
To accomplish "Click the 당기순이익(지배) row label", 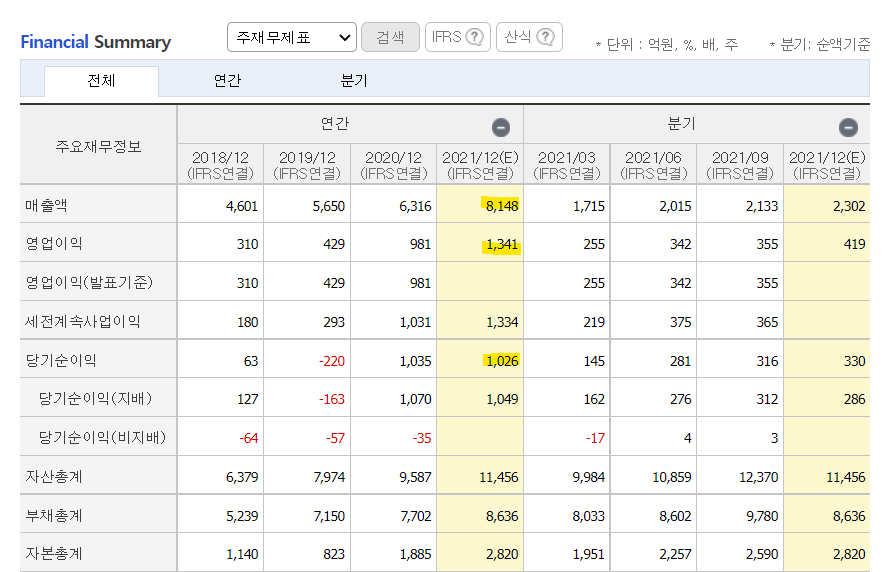I will [95, 398].
